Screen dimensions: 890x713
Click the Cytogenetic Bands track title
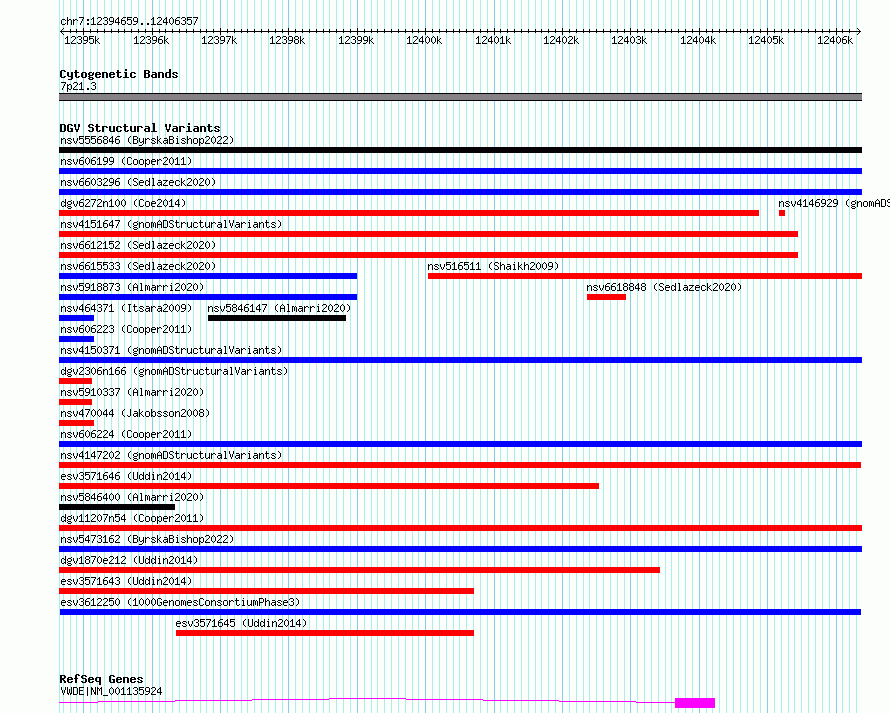119,74
